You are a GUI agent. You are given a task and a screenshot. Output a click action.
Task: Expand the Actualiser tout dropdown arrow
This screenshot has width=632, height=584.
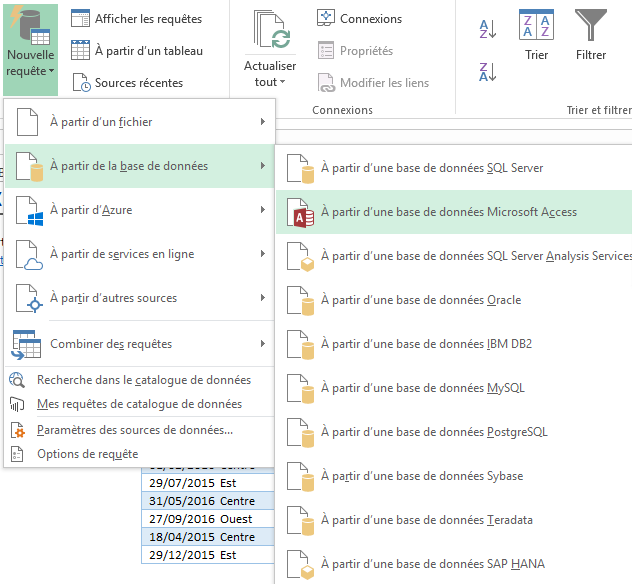283,82
